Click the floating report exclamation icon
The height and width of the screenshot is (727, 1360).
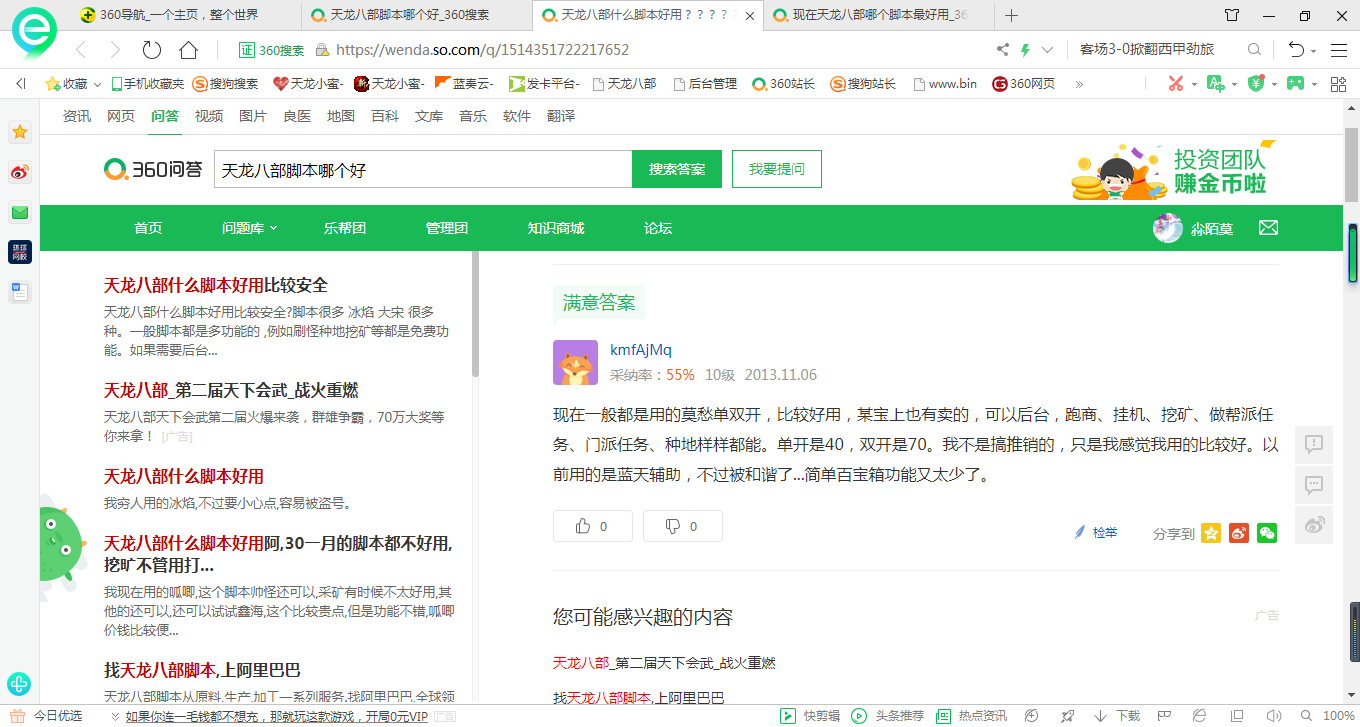1314,444
